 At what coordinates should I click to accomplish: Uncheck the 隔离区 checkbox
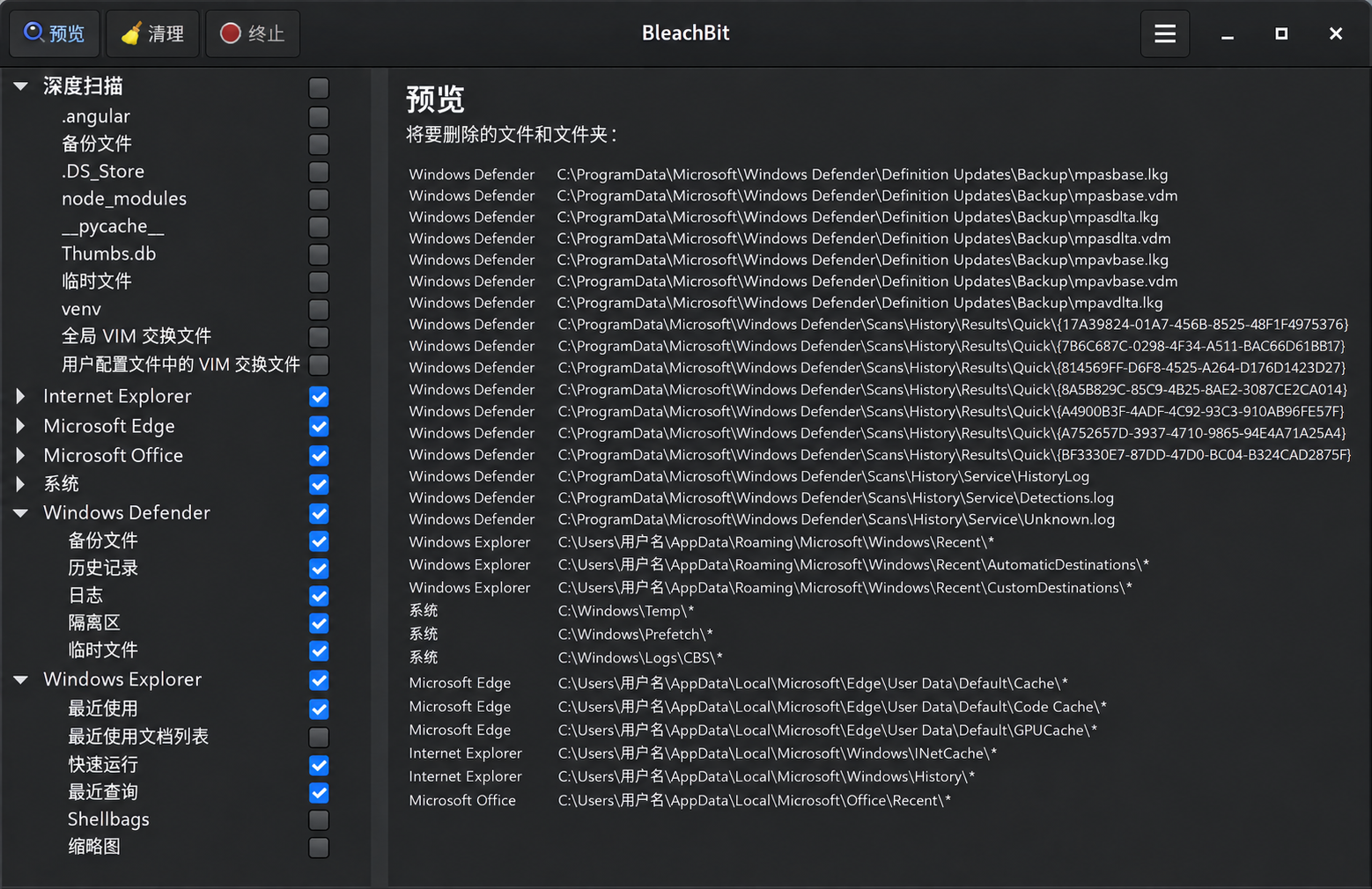(x=319, y=623)
